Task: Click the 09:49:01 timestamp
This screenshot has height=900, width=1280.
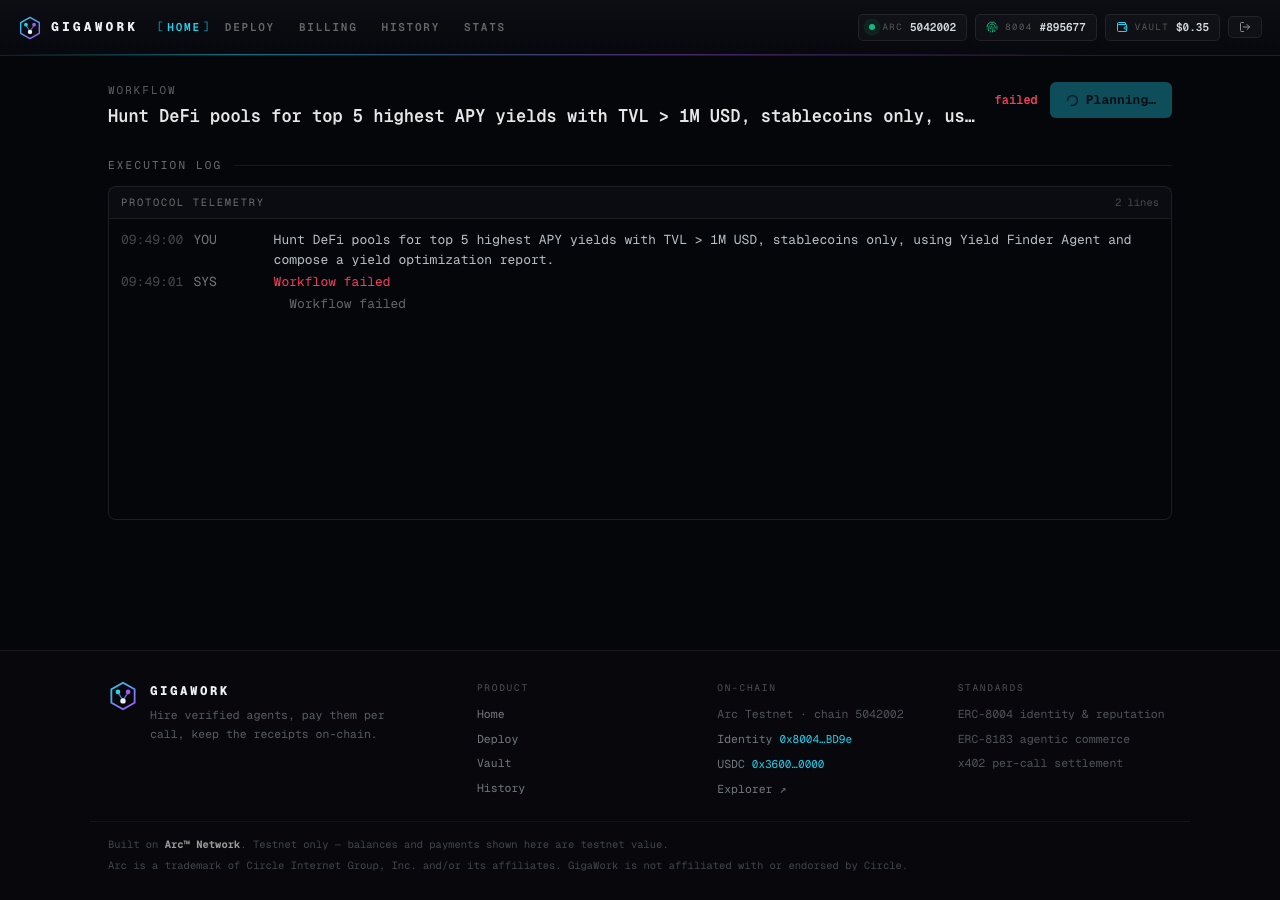Action: pyautogui.click(x=152, y=282)
